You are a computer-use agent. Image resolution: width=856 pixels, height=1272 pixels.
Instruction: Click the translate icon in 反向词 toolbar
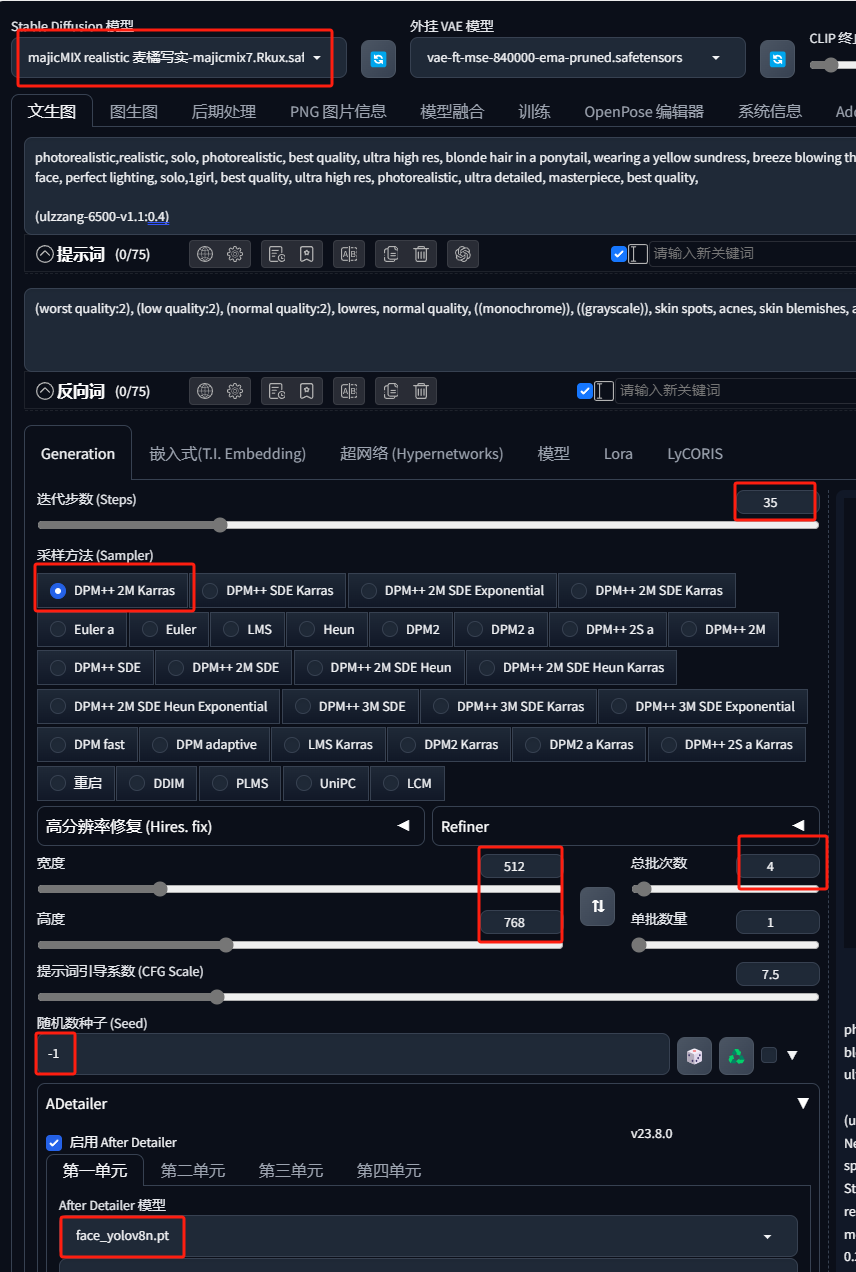pos(349,391)
